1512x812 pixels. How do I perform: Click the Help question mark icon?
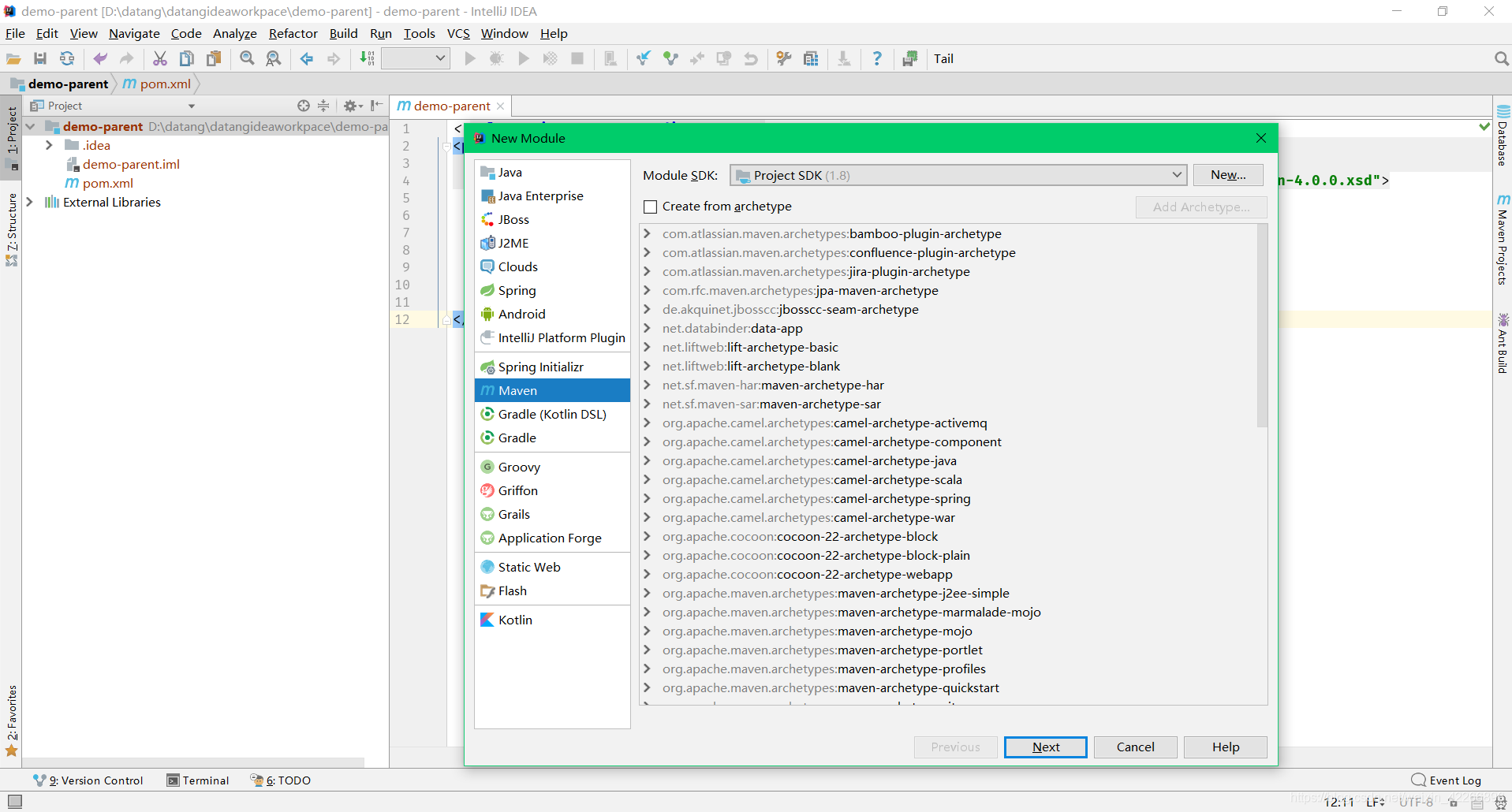coord(877,58)
